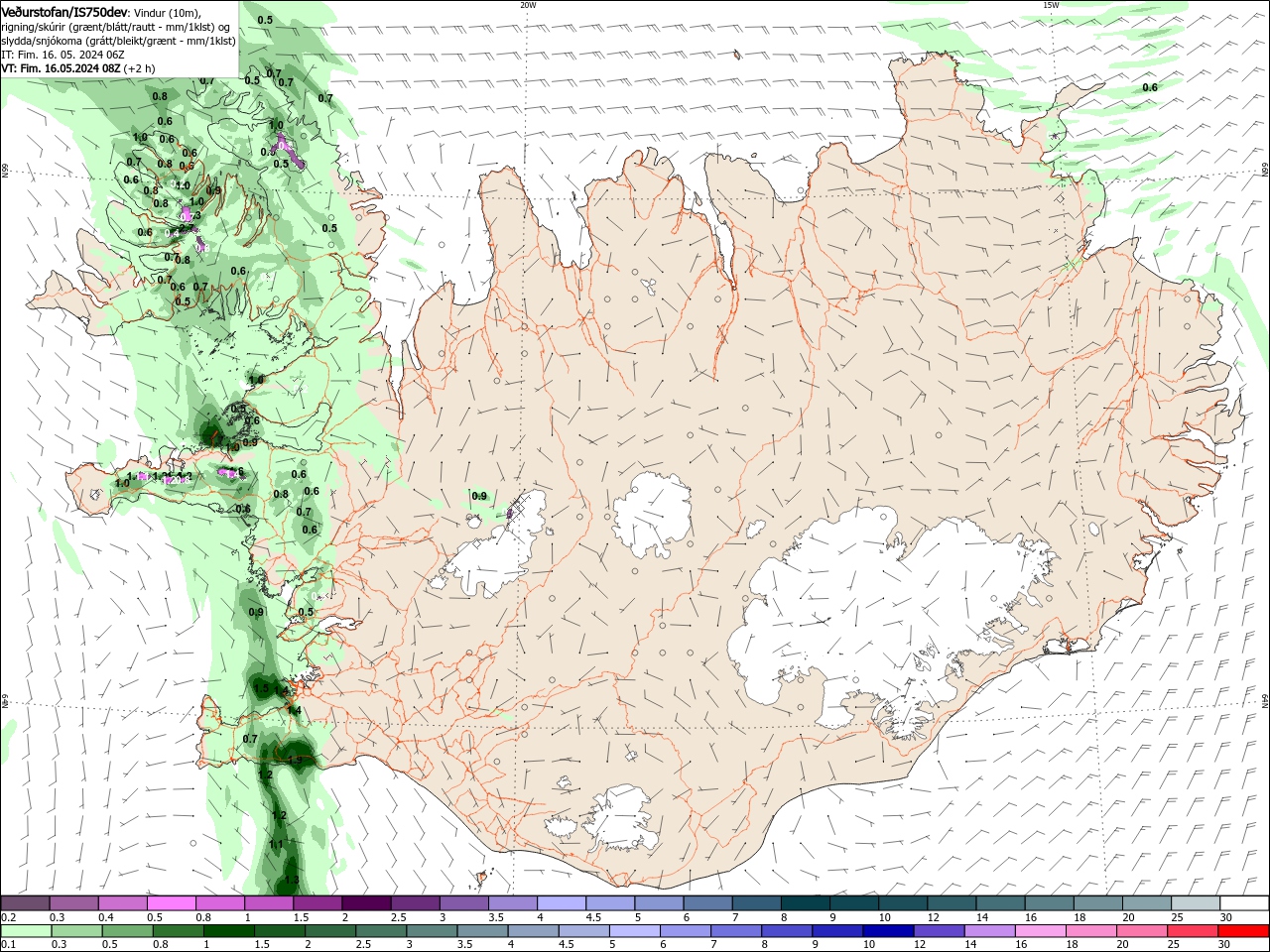The image size is (1270, 952).
Task: Click the VT: Fim. 16.05.2024 08Z (+2 h) line
Action: (x=77, y=68)
